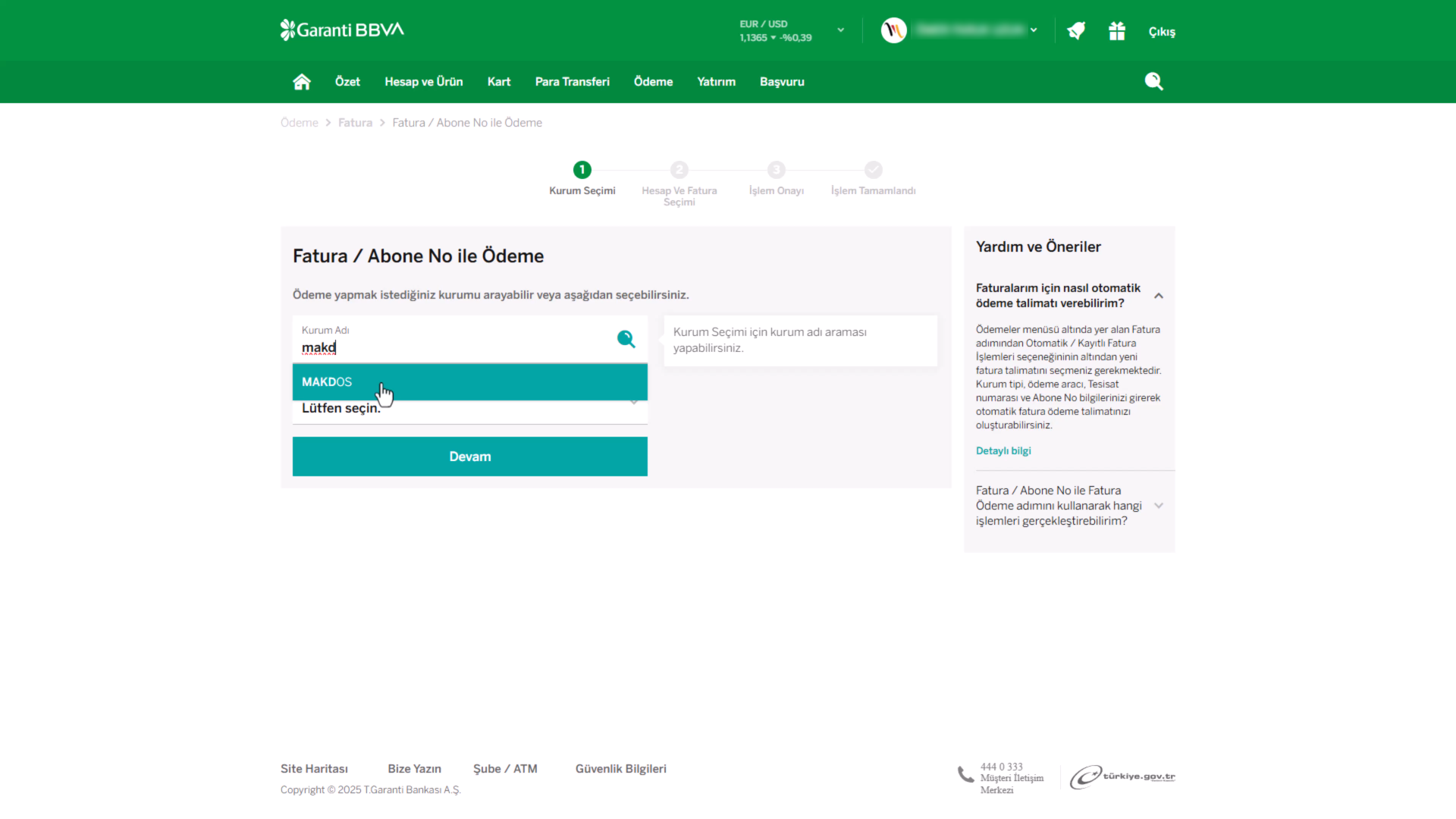Screen dimensions: 1456x819
Task: Click the Garanti BBVA logo
Action: point(342,30)
